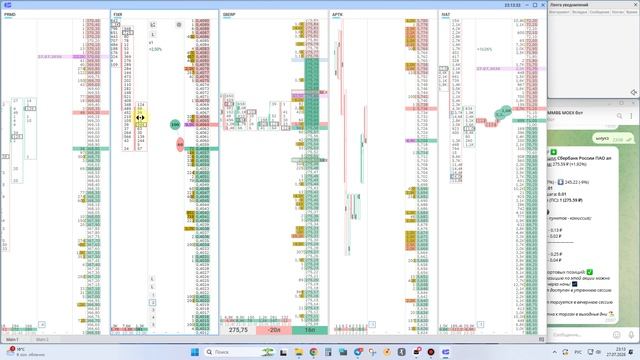The image size is (640, 360).
Task: Open search in the Telegram chat window
Action: pos(619,116)
